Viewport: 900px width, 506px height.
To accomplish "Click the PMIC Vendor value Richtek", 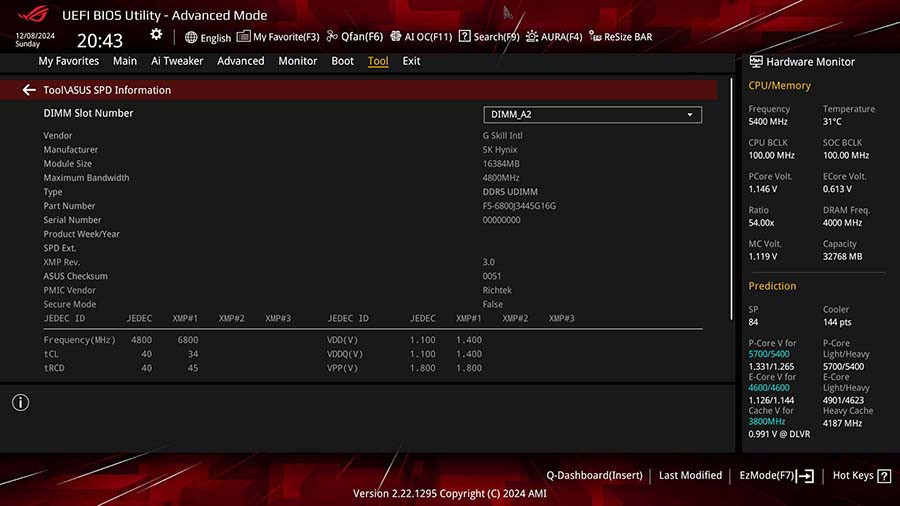I will (x=497, y=290).
